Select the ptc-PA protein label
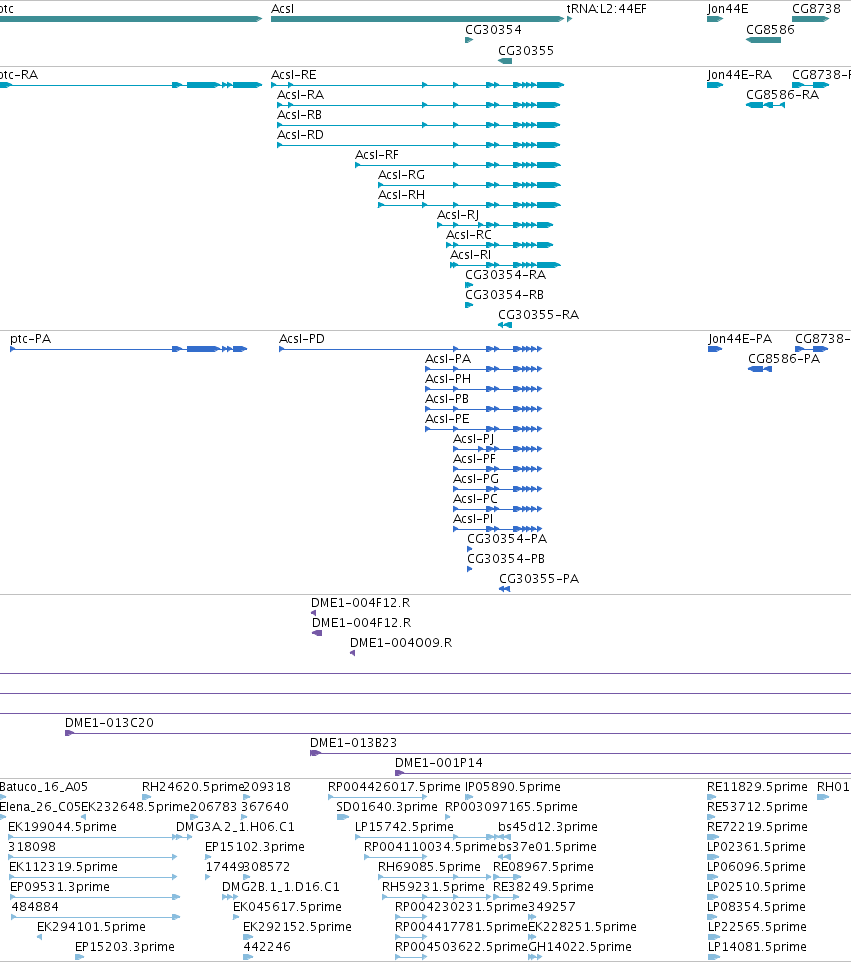The image size is (851, 962). point(30,339)
